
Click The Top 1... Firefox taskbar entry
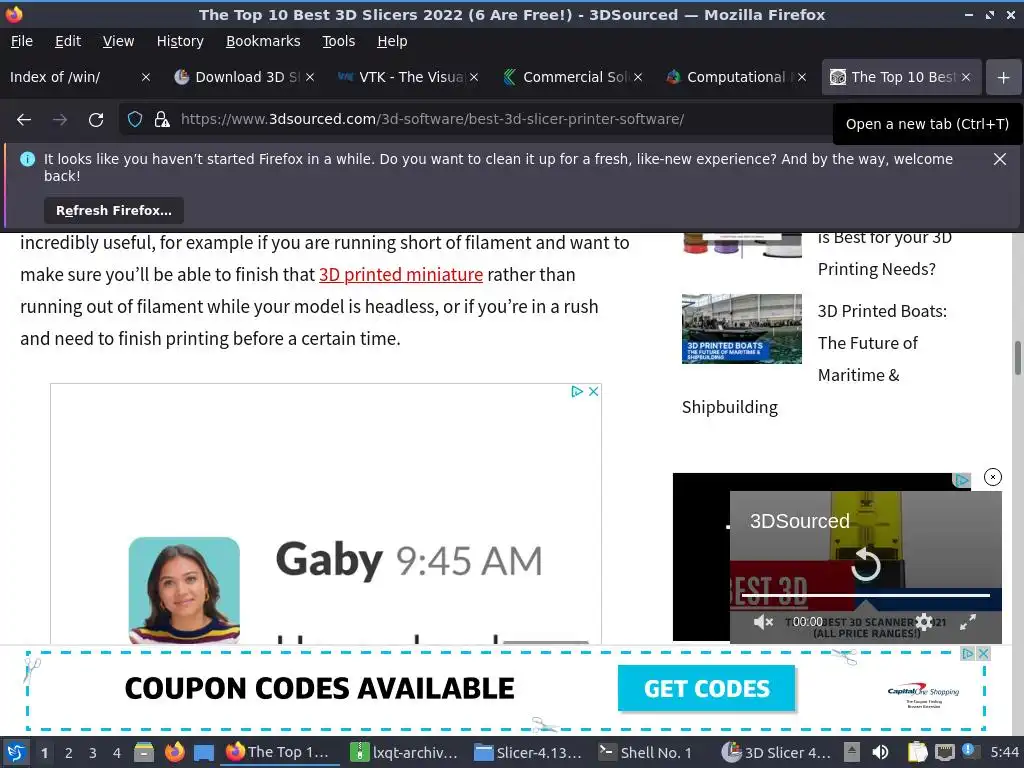point(280,752)
